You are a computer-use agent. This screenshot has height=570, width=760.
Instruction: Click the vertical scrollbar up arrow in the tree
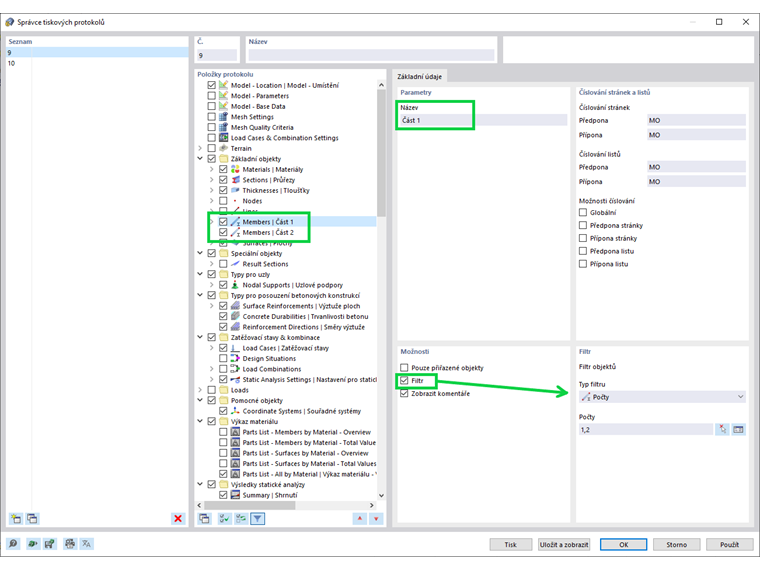(381, 85)
